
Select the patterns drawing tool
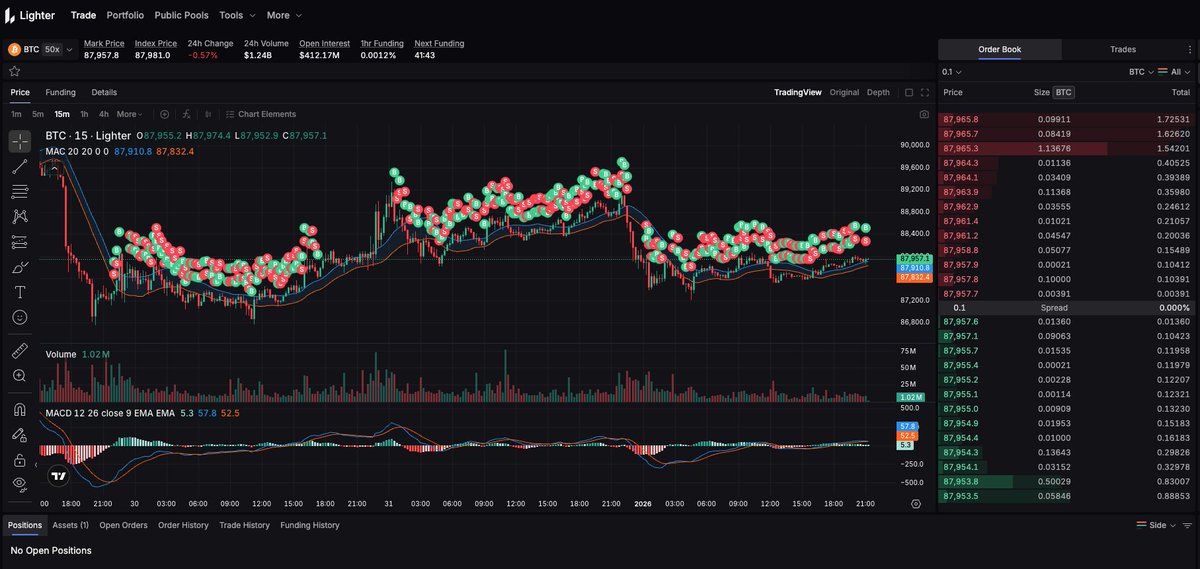coord(19,216)
